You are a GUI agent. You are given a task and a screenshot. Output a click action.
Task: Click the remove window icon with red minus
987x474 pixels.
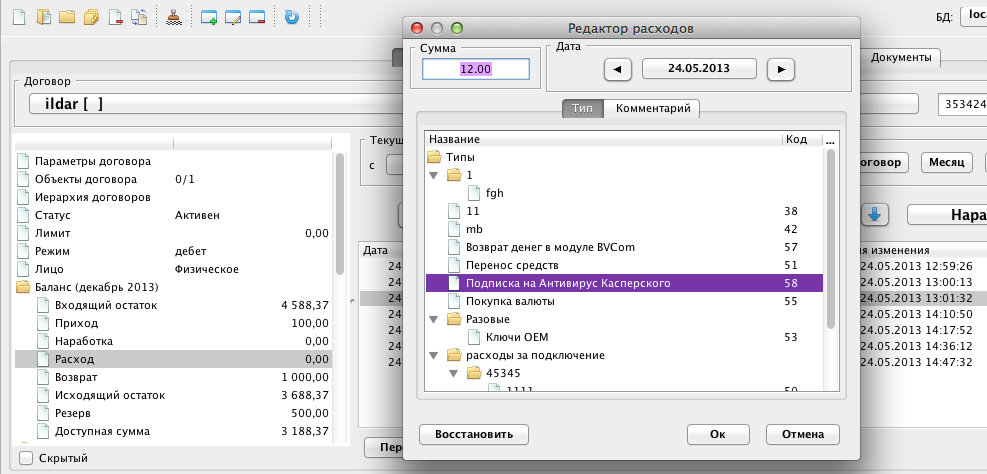(x=257, y=17)
